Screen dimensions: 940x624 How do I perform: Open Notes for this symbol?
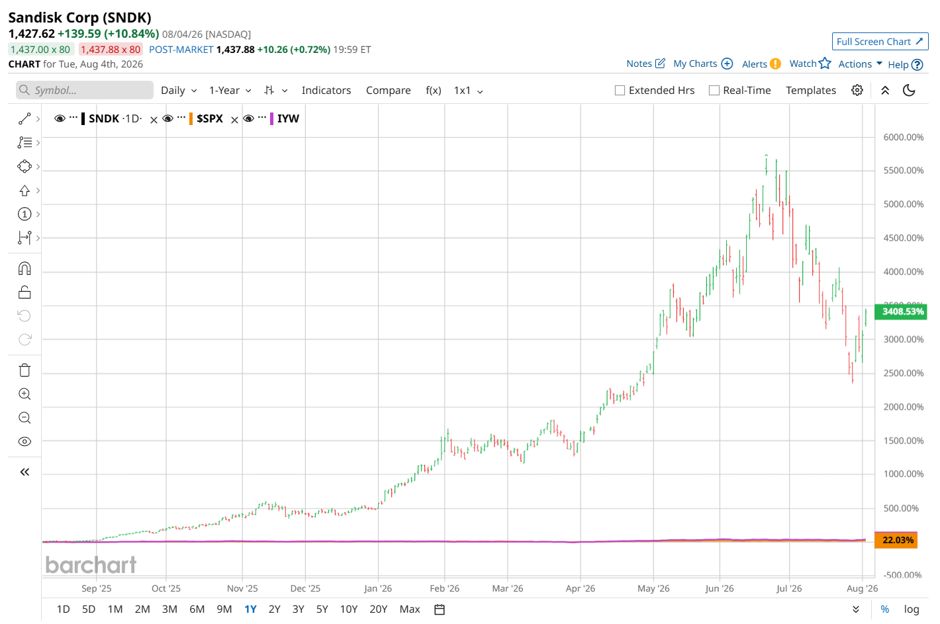645,64
